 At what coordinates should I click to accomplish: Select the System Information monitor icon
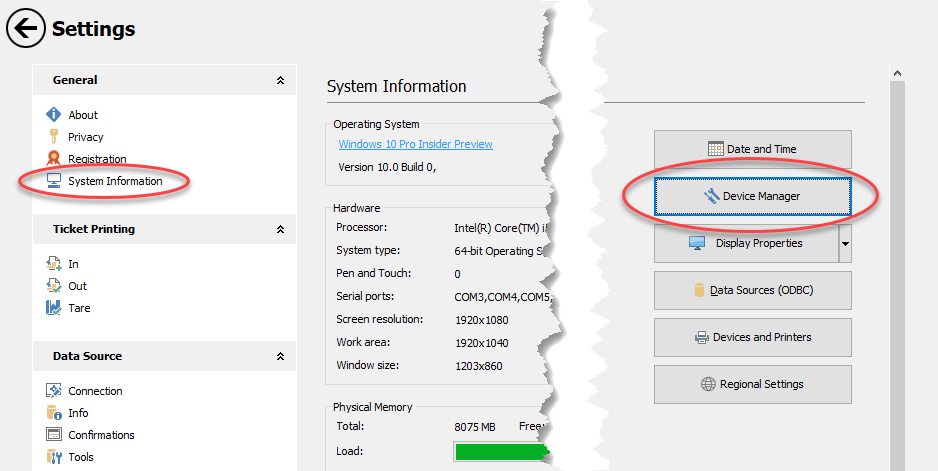[x=54, y=181]
